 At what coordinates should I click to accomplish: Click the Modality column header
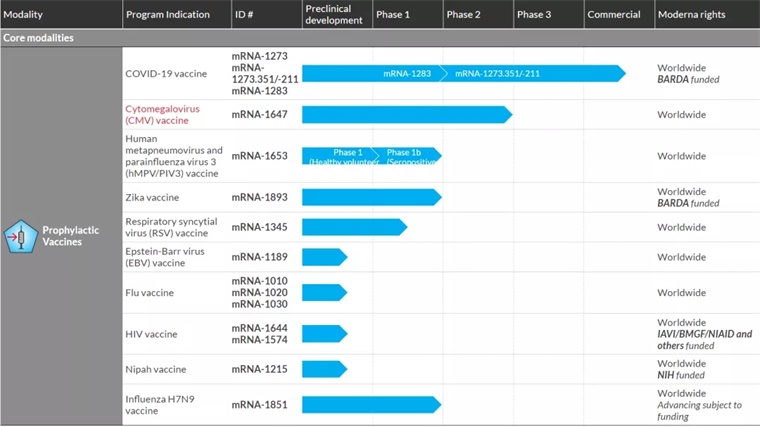[23, 14]
